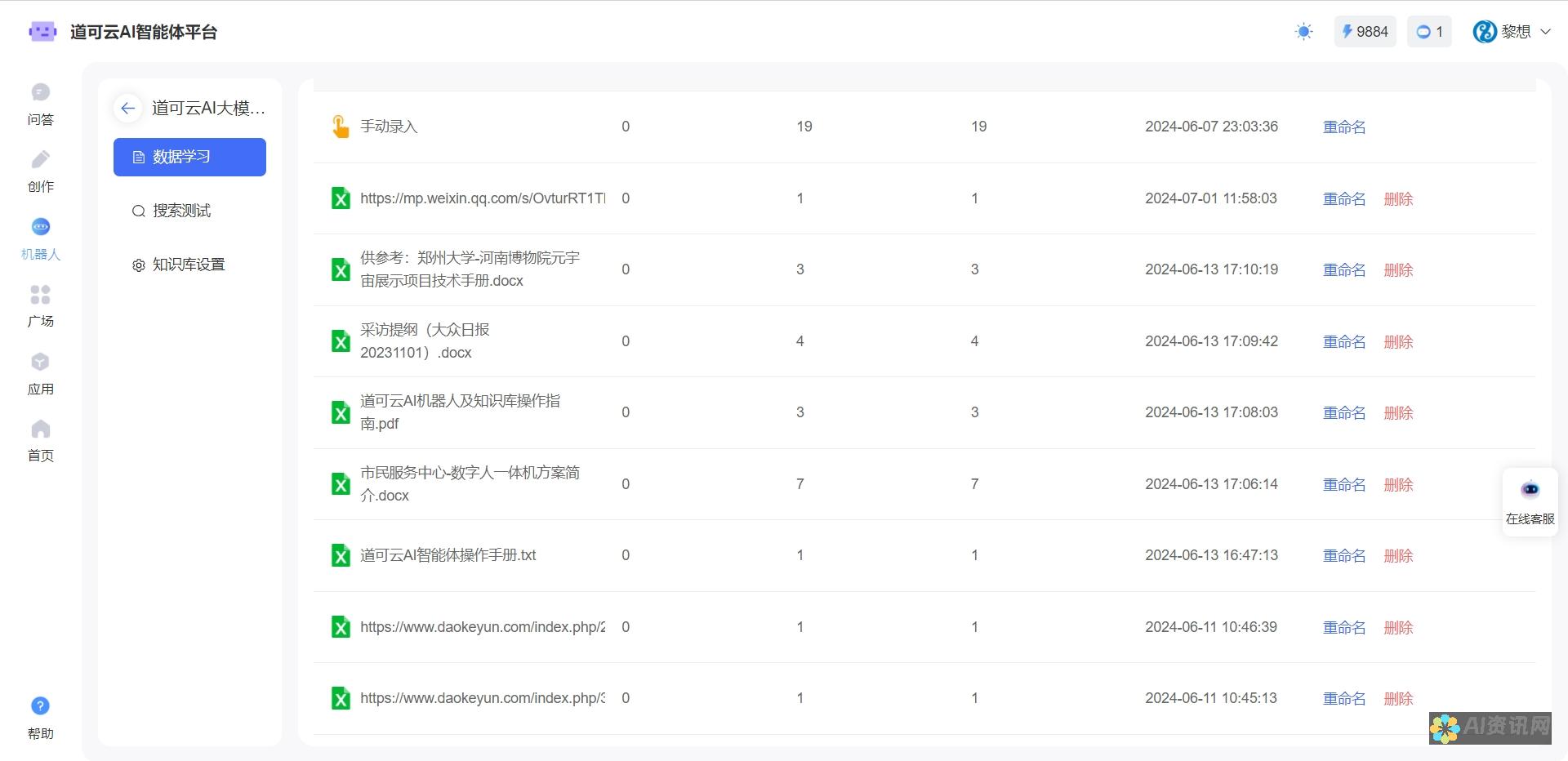Rename the 手动录入 entry
The width and height of the screenshot is (1568, 761).
pos(1344,127)
